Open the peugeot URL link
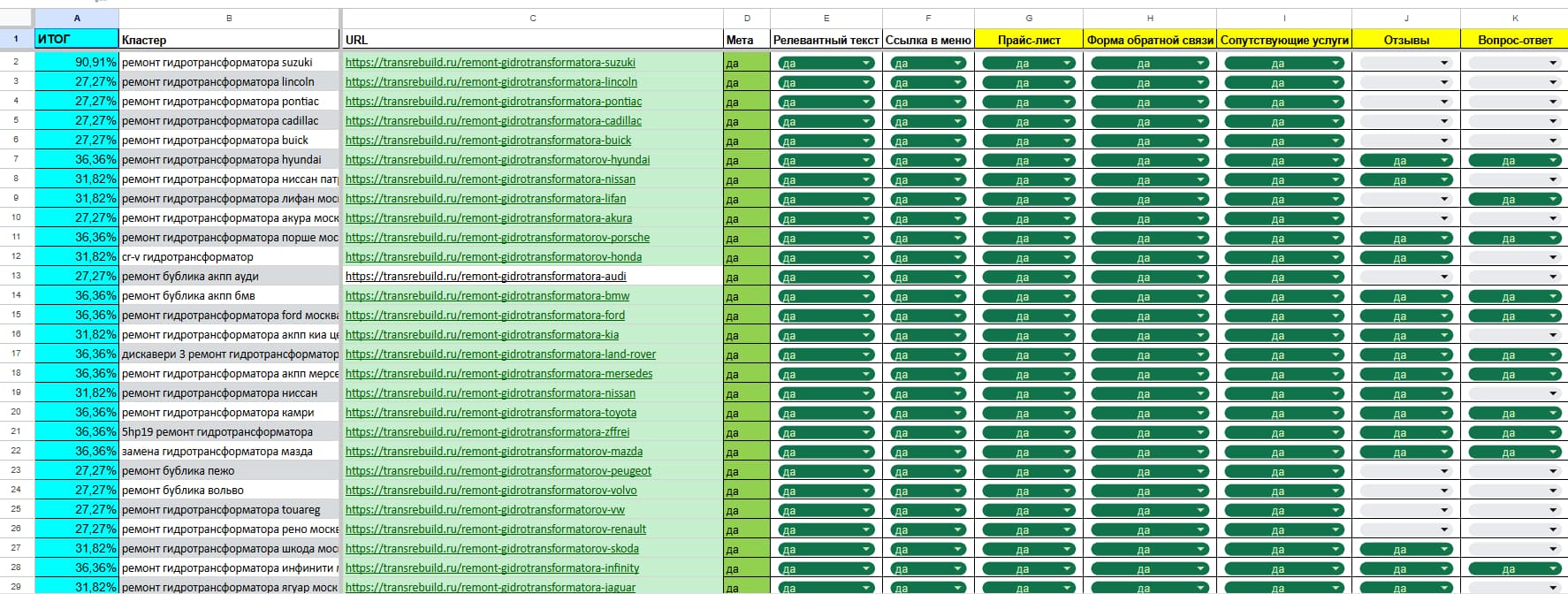 point(498,471)
